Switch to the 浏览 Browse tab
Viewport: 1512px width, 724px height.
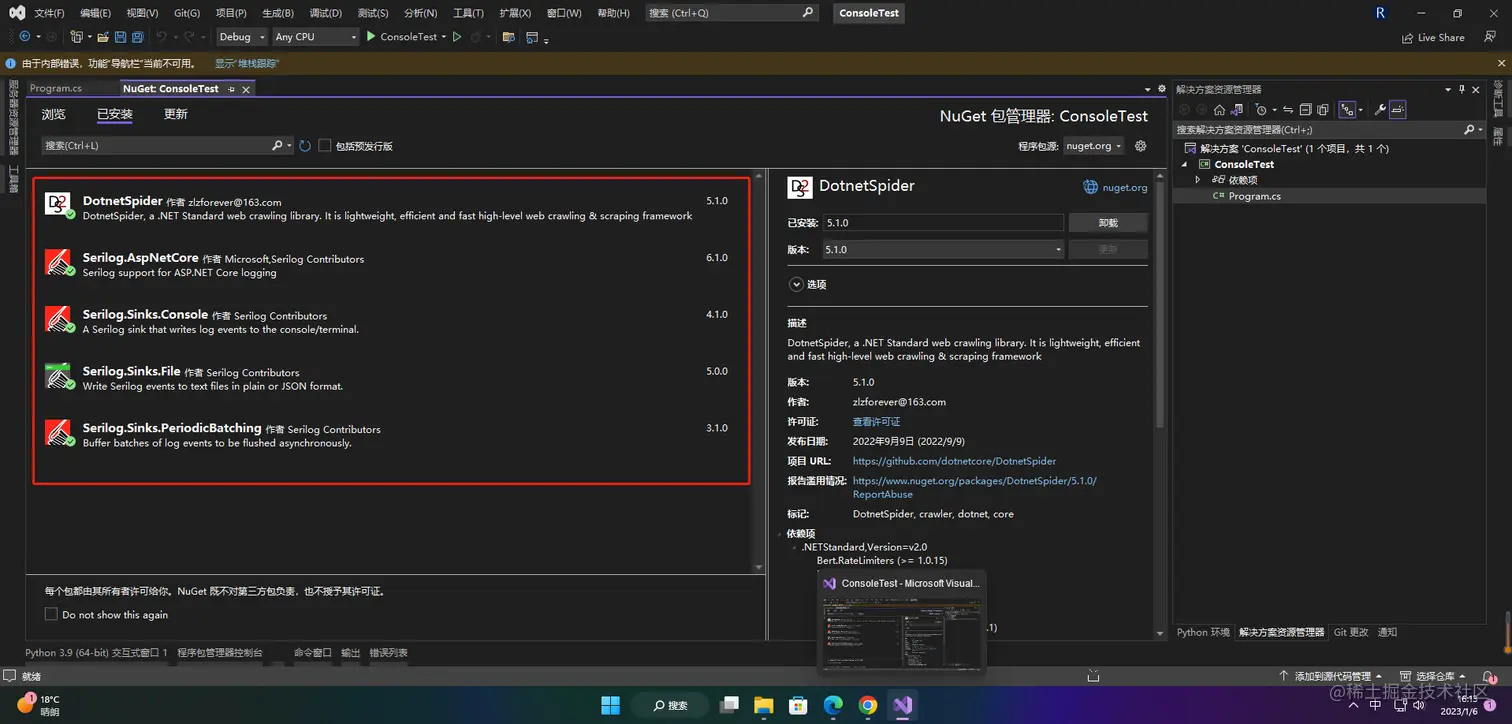tap(53, 114)
